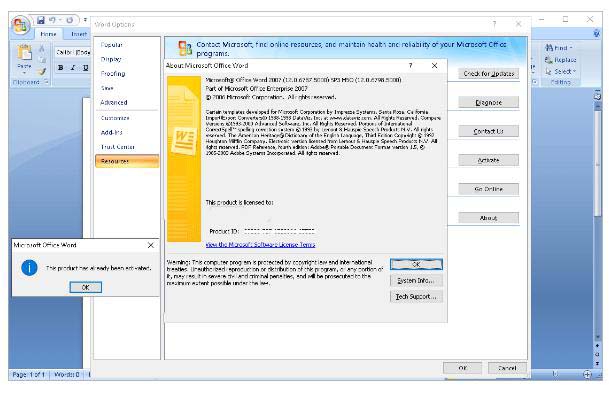
Task: Click the Check for Updates button
Action: tap(488, 74)
